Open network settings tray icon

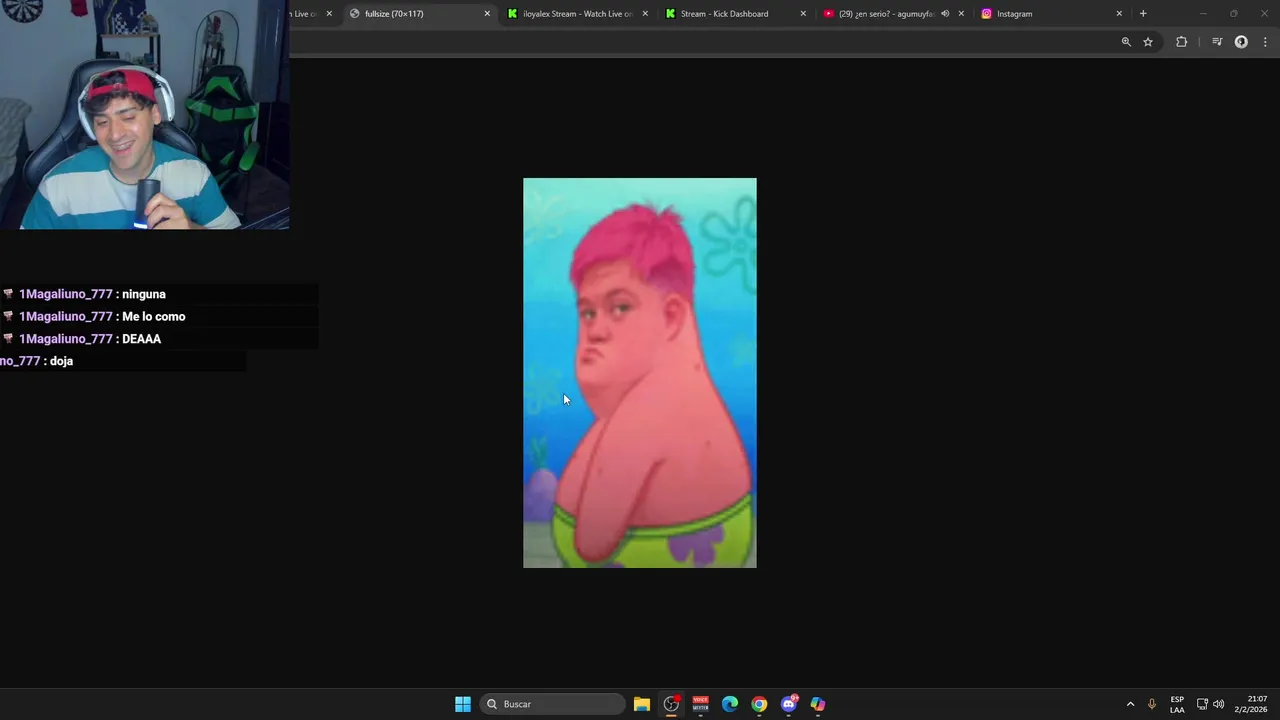(1202, 704)
